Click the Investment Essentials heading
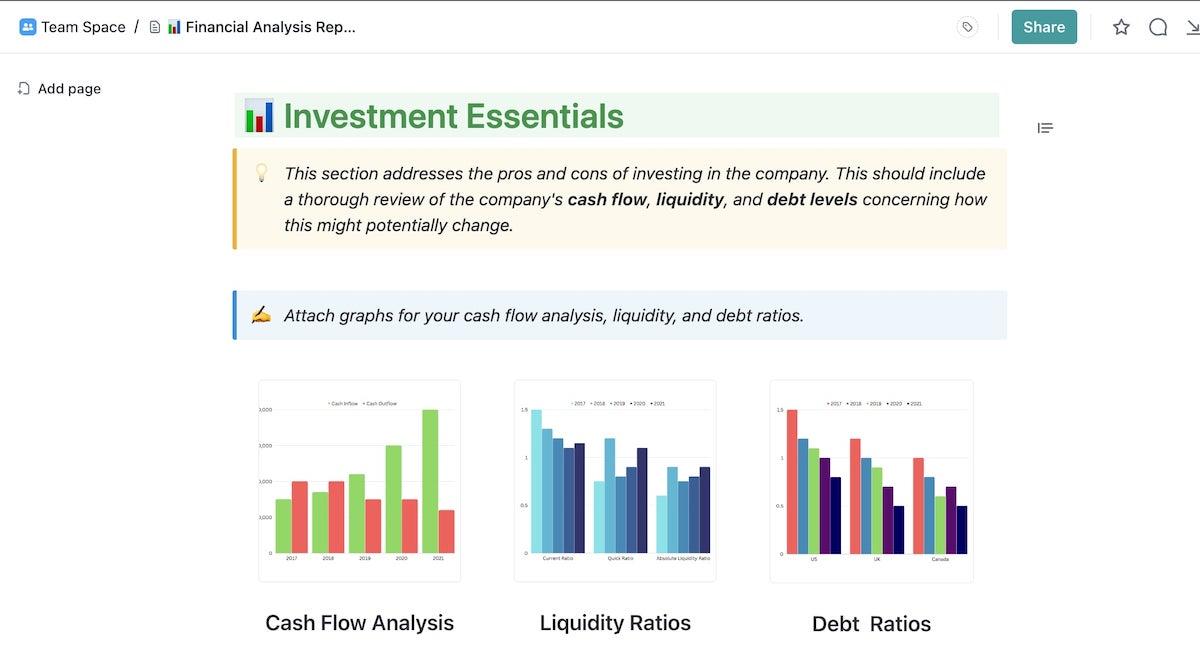 [453, 116]
